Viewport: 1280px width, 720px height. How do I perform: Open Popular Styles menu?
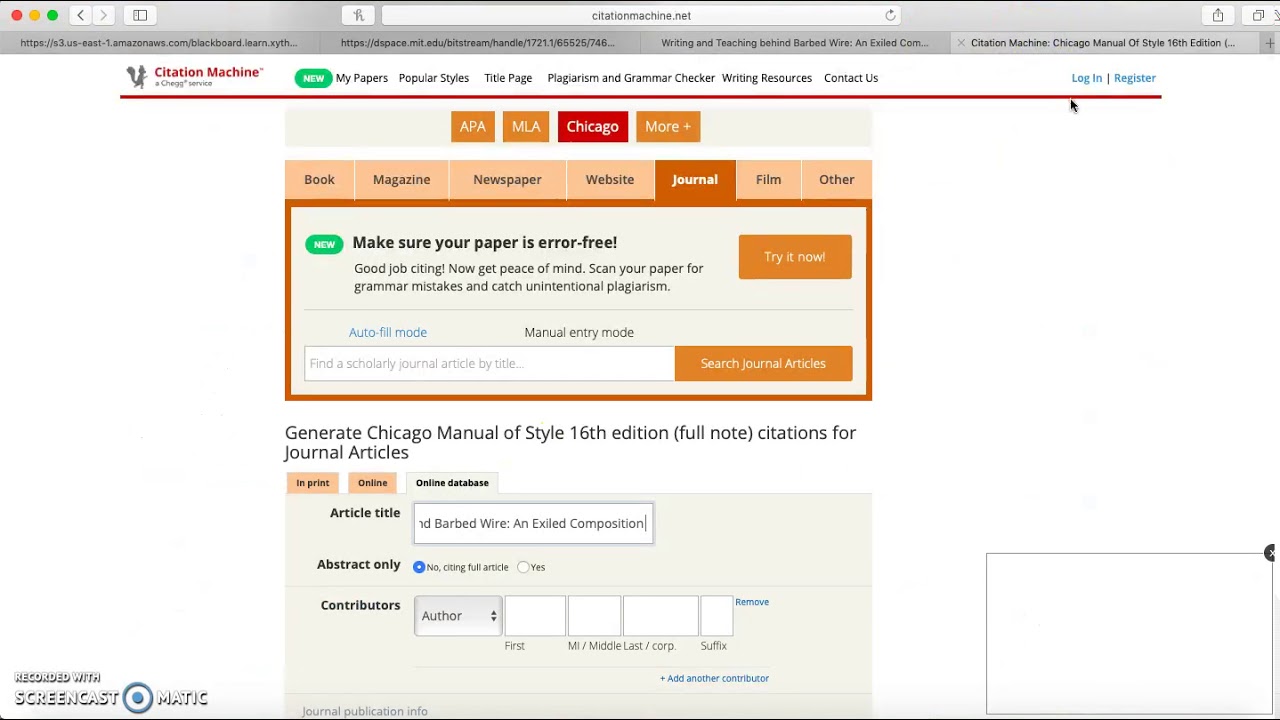tap(434, 78)
